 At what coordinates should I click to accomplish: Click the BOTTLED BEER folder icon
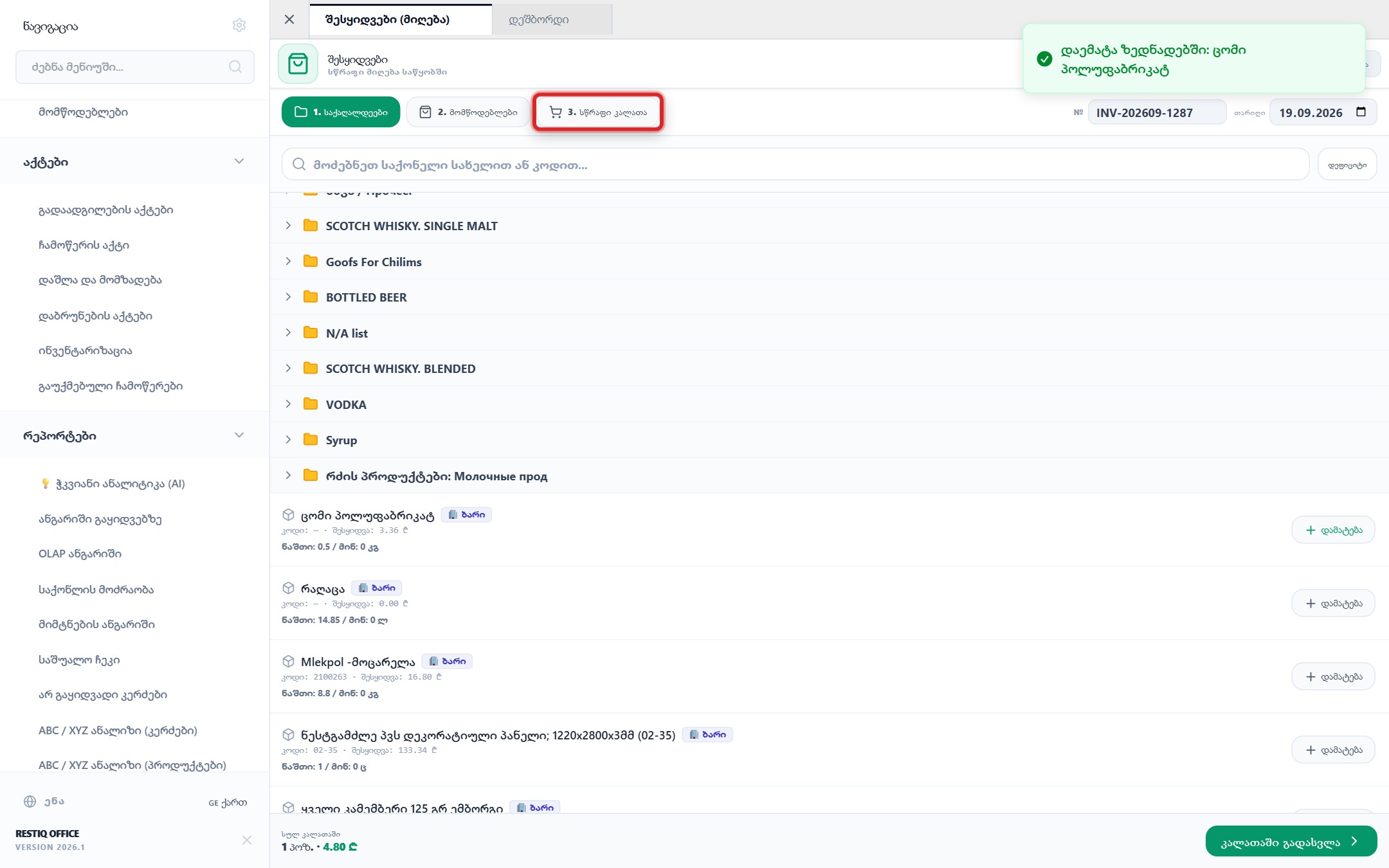311,297
